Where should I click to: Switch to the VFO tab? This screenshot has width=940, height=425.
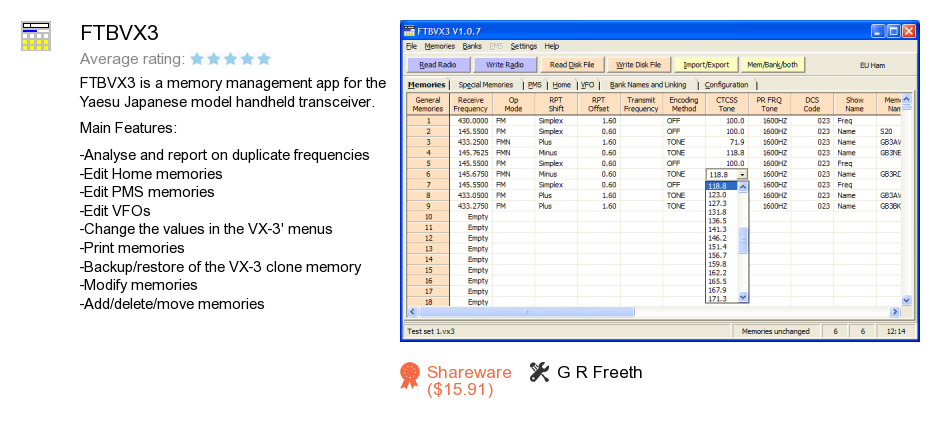tap(588, 85)
